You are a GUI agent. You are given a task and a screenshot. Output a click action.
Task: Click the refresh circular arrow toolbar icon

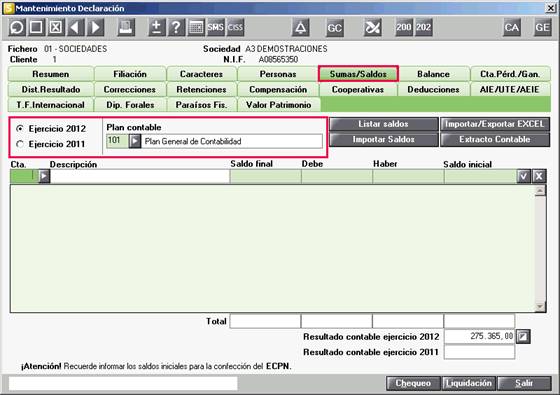pos(16,28)
